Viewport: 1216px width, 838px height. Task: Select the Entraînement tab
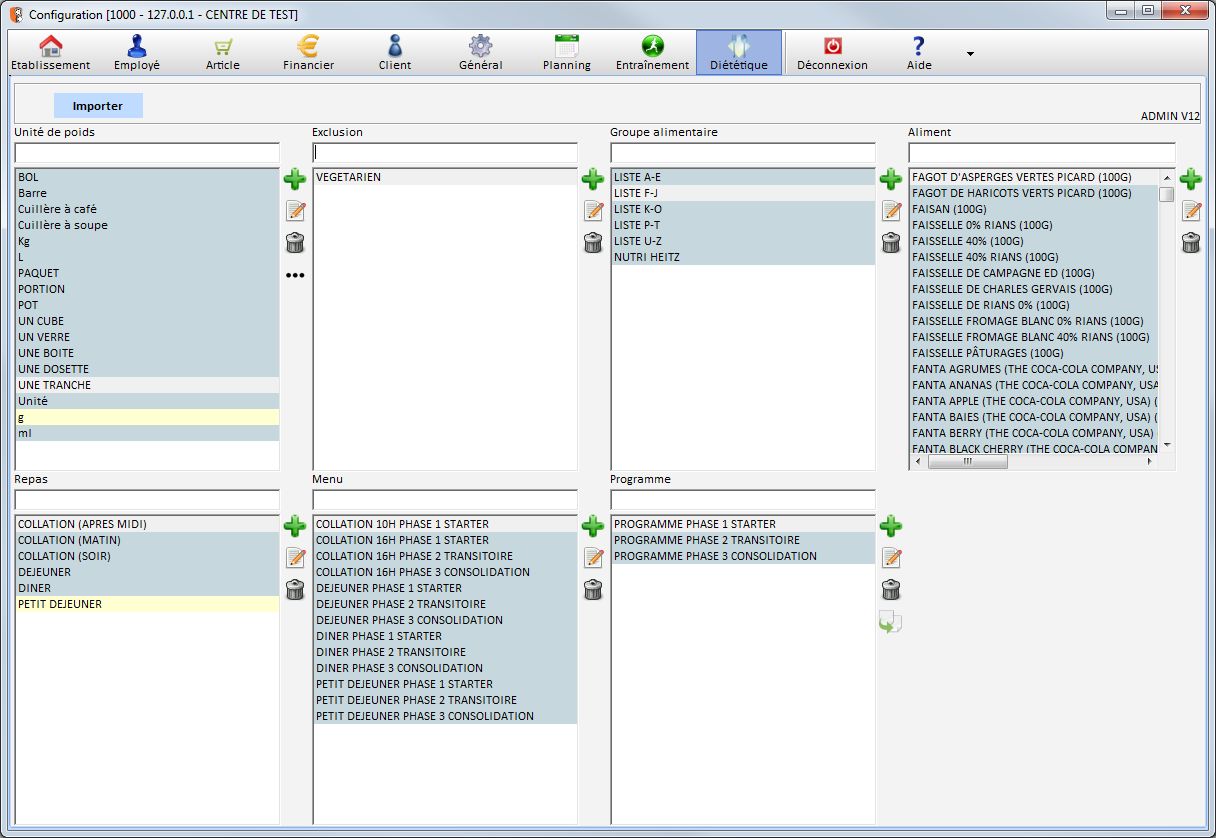coord(652,48)
